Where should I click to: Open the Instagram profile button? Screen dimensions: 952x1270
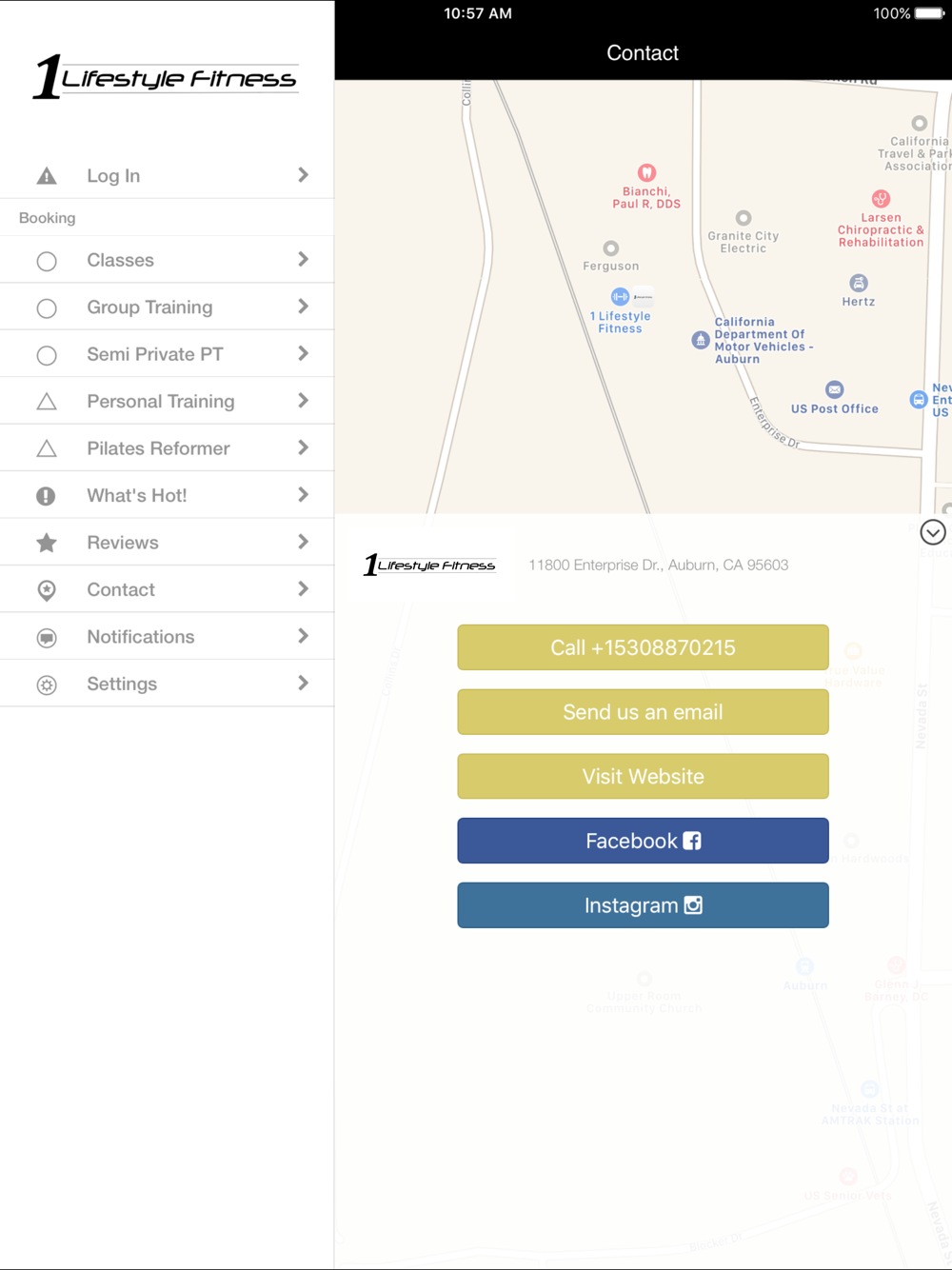(643, 905)
